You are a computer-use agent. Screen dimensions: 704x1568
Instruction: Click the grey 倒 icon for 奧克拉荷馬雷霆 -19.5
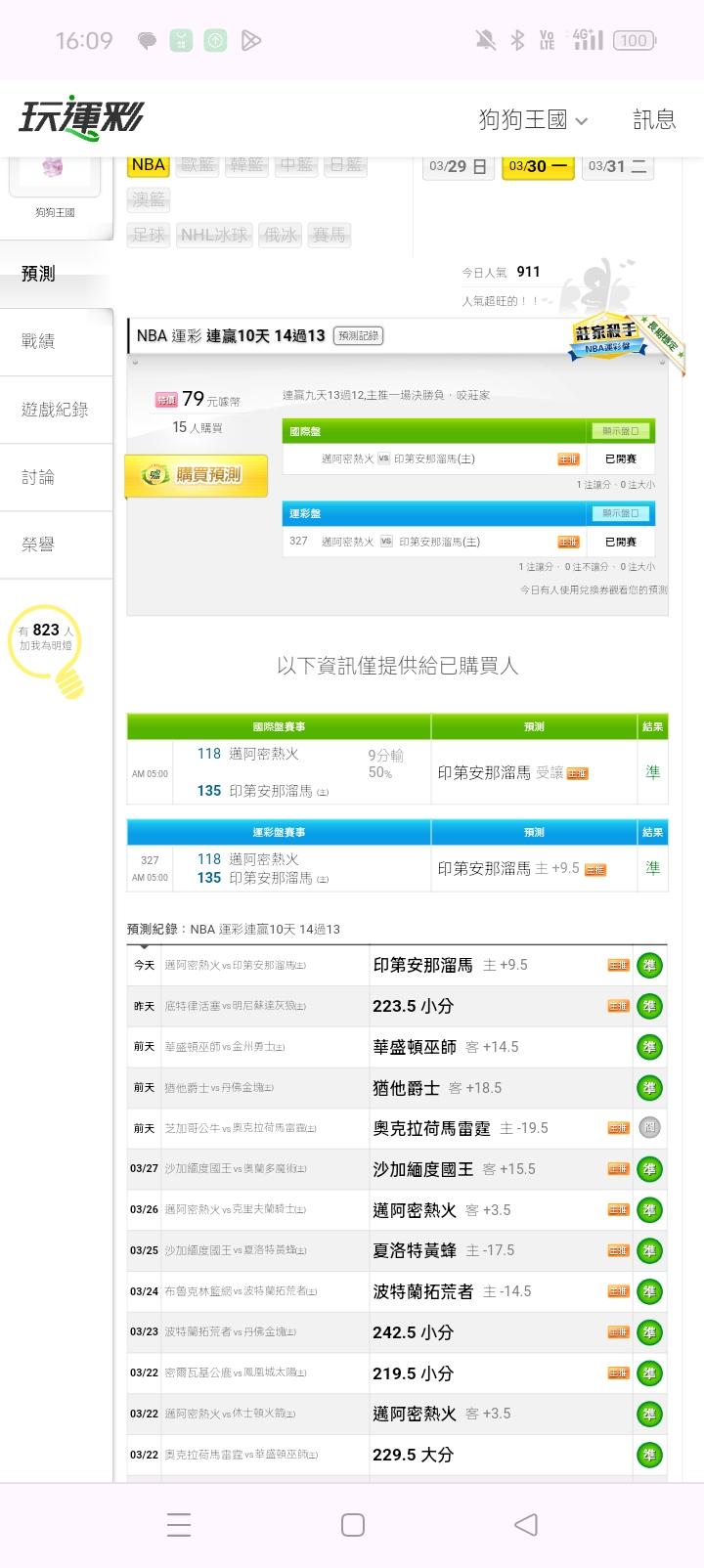click(649, 1128)
